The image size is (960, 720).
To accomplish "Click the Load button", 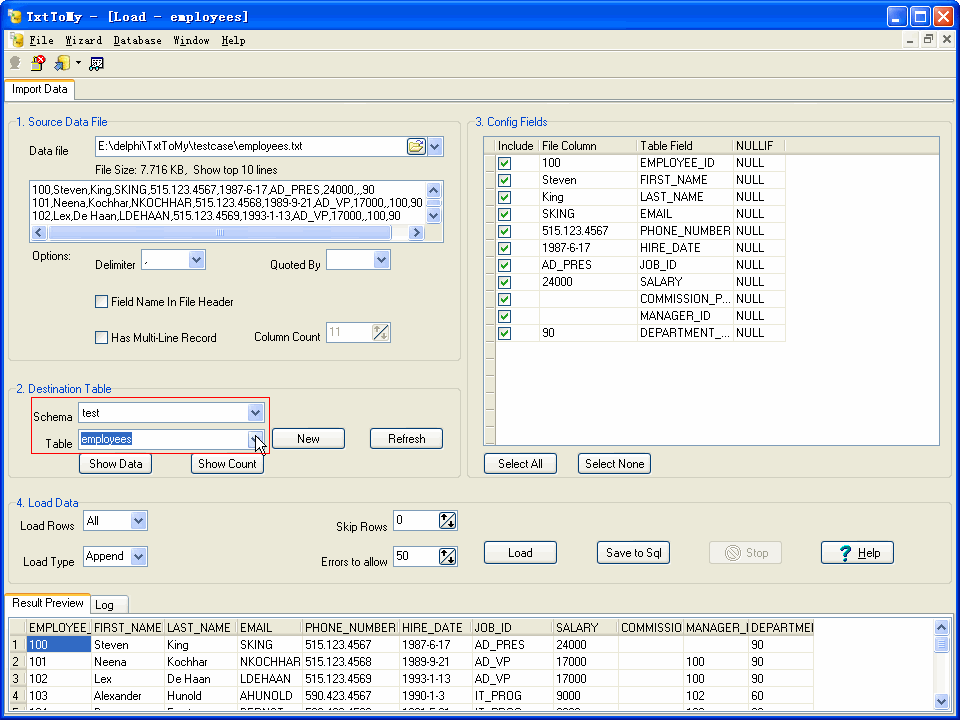I will tap(520, 553).
